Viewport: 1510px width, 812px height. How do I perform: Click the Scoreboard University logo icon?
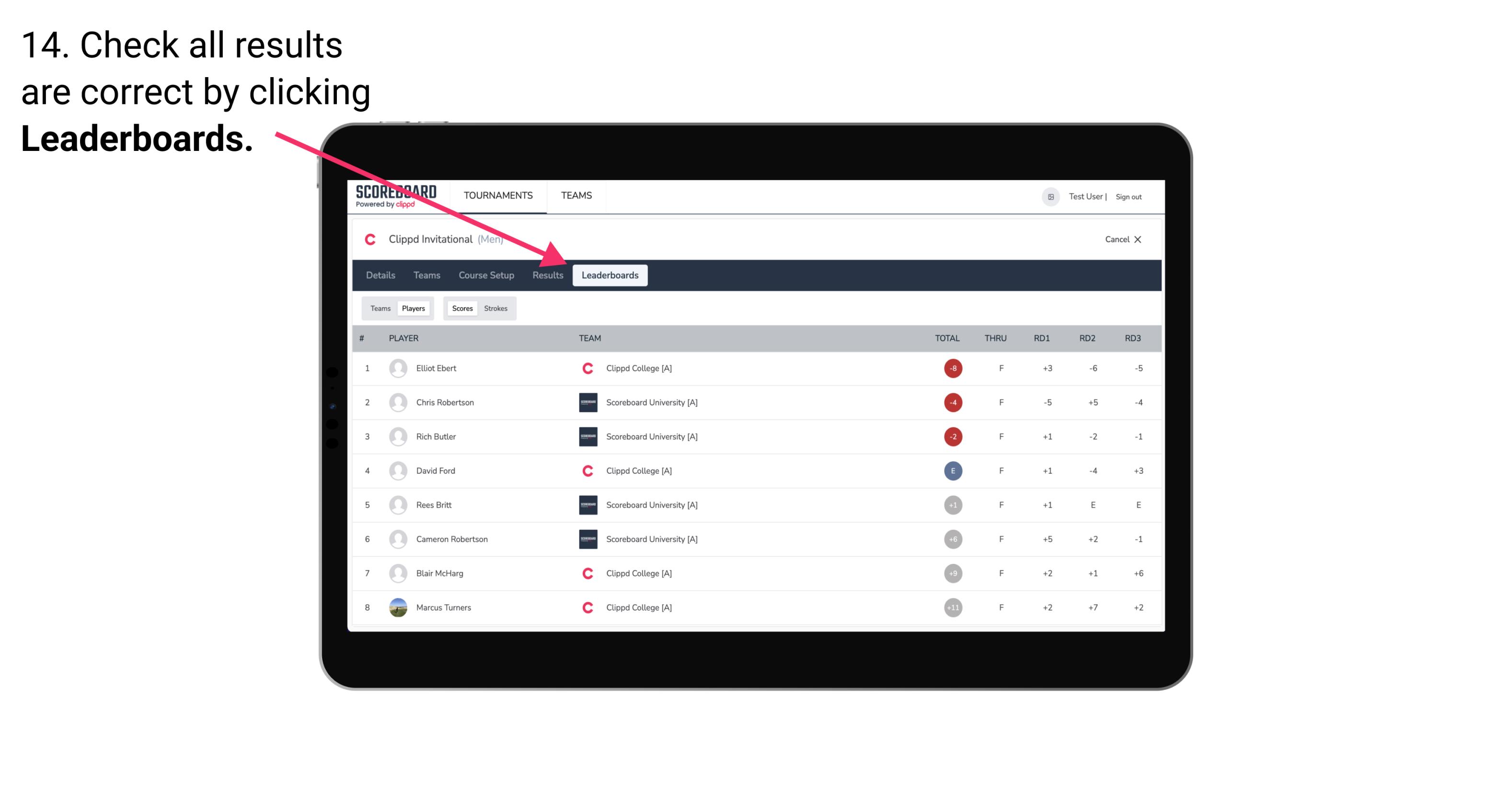587,402
